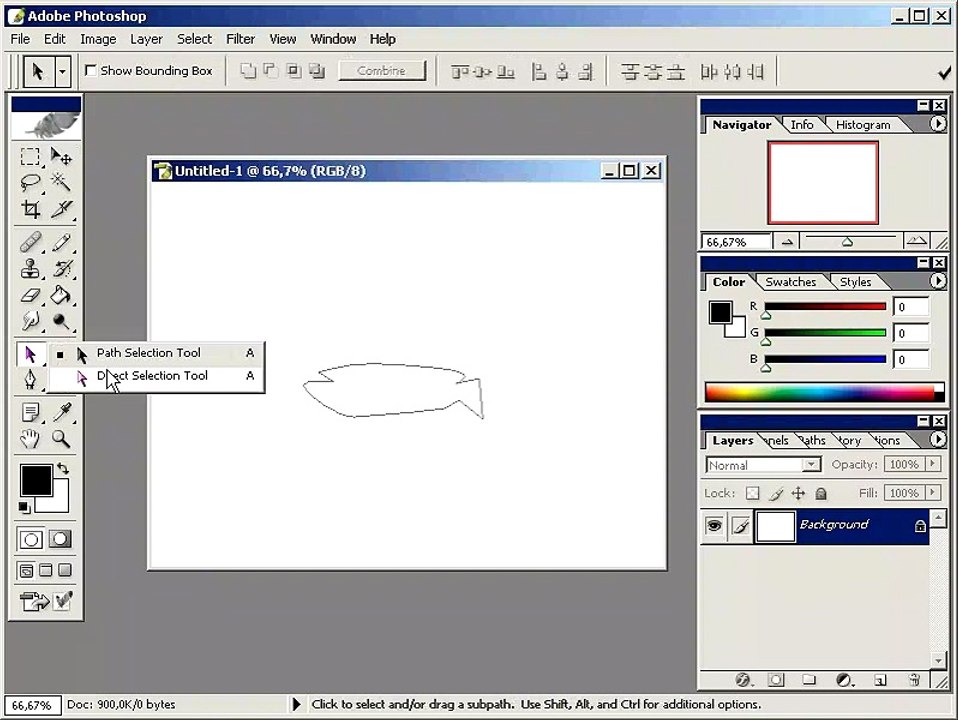Open Color panel flyout menu

[x=938, y=281]
